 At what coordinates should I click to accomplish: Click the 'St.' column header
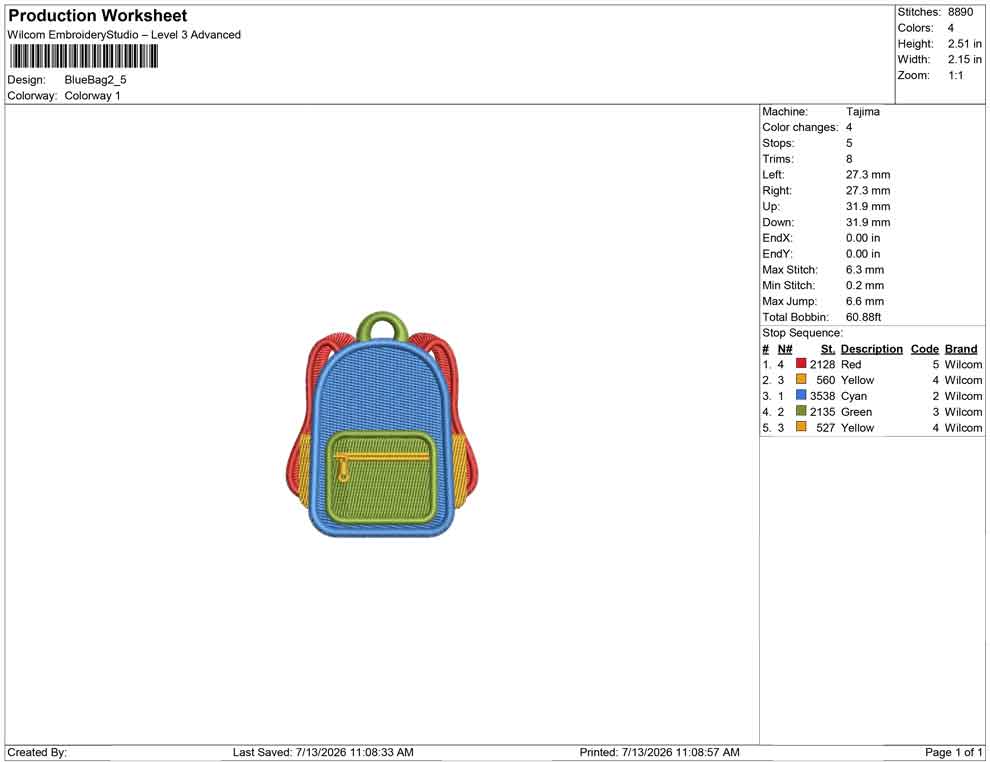click(827, 349)
